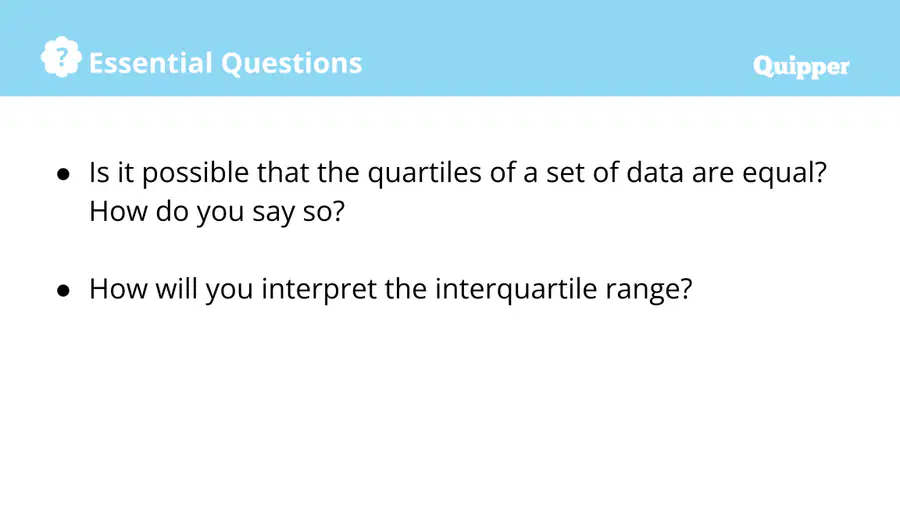This screenshot has width=900, height=506.
Task: Click the word 'quartiles' in first question
Action: tap(424, 173)
